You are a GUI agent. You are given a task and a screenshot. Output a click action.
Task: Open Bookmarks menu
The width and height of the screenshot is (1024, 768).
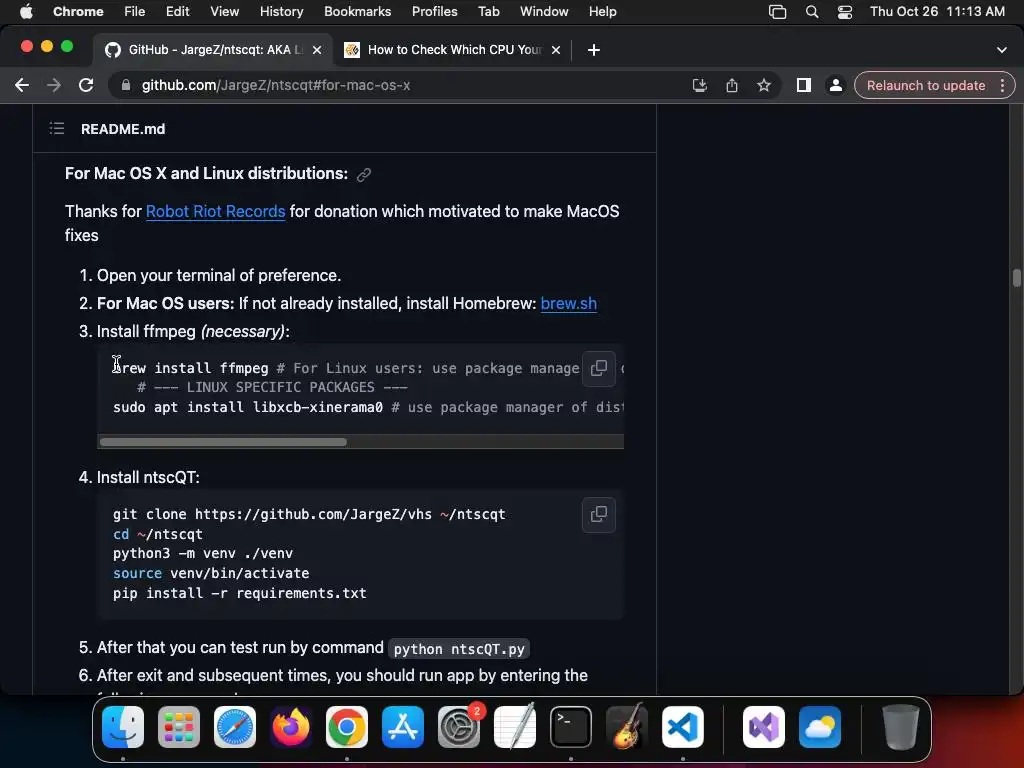[x=357, y=12]
